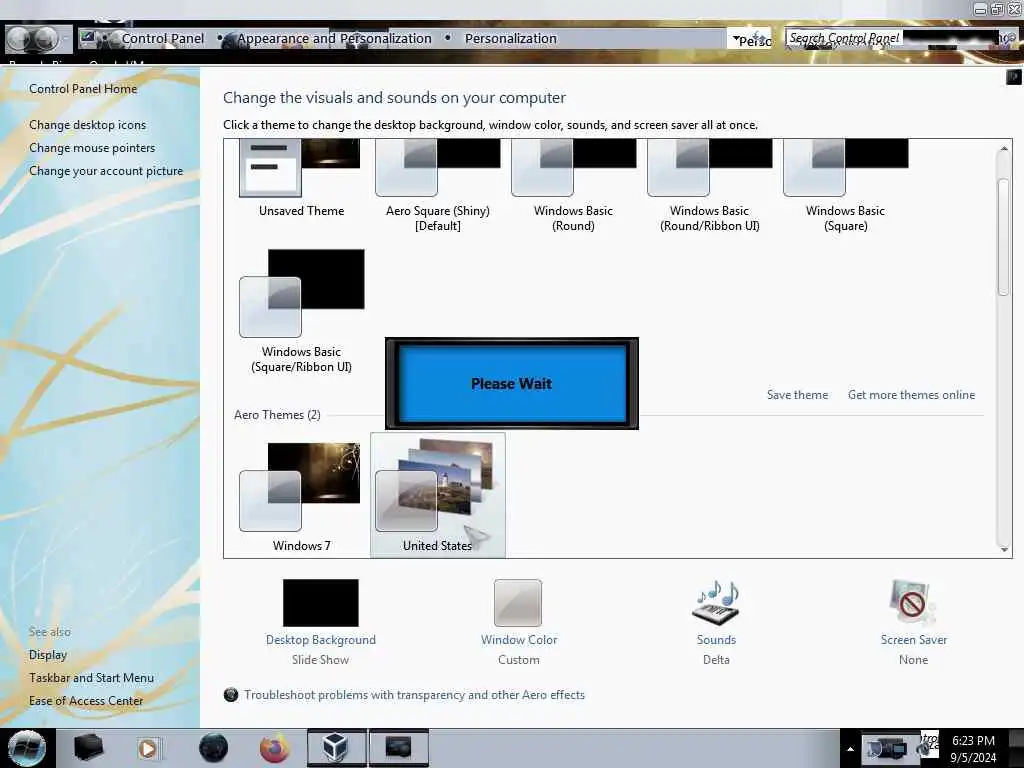This screenshot has width=1024, height=768.
Task: Open the VirtualBox cube taskbar icon
Action: (336, 748)
